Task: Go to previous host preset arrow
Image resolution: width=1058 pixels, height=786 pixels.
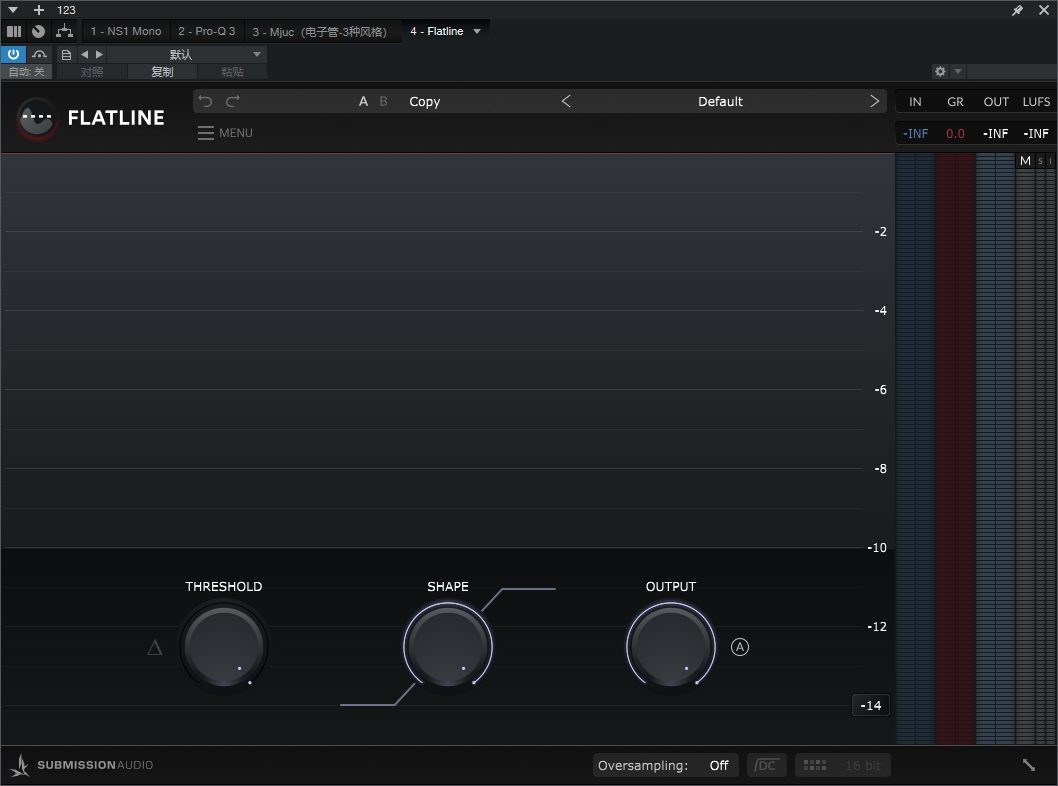Action: (x=84, y=54)
